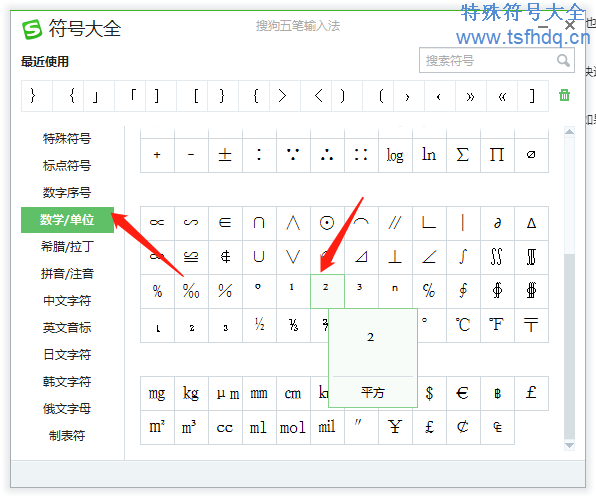Insert the Euro € currency symbol
Image resolution: width=596 pixels, height=498 pixels.
point(463,393)
